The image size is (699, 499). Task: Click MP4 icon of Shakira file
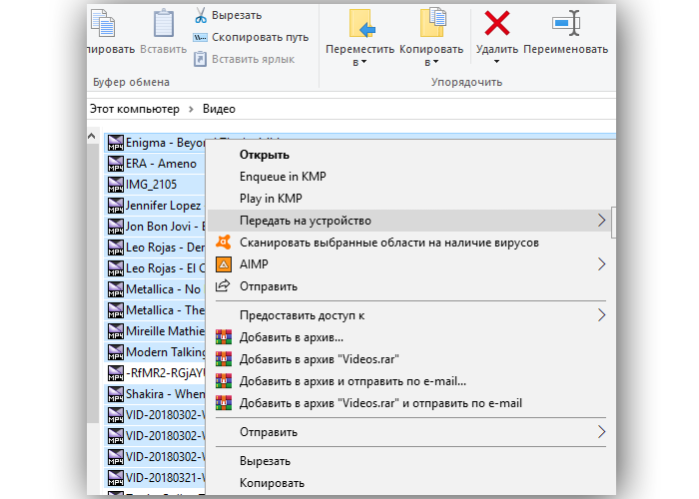[116, 394]
